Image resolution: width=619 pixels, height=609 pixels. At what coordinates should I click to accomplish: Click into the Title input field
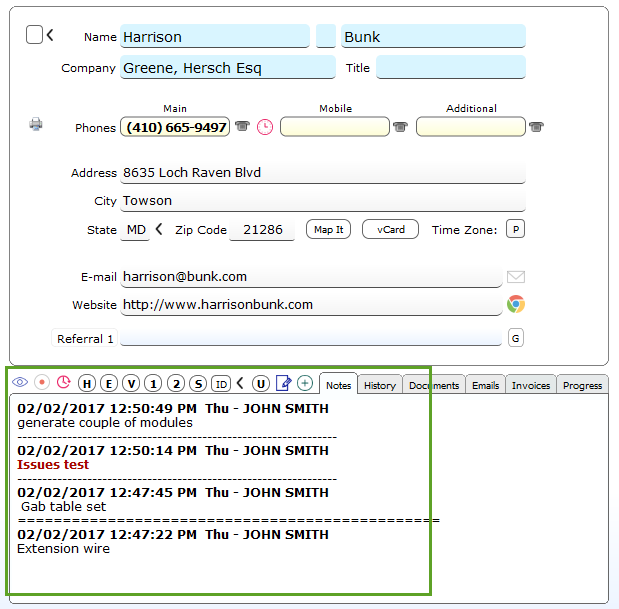click(450, 68)
